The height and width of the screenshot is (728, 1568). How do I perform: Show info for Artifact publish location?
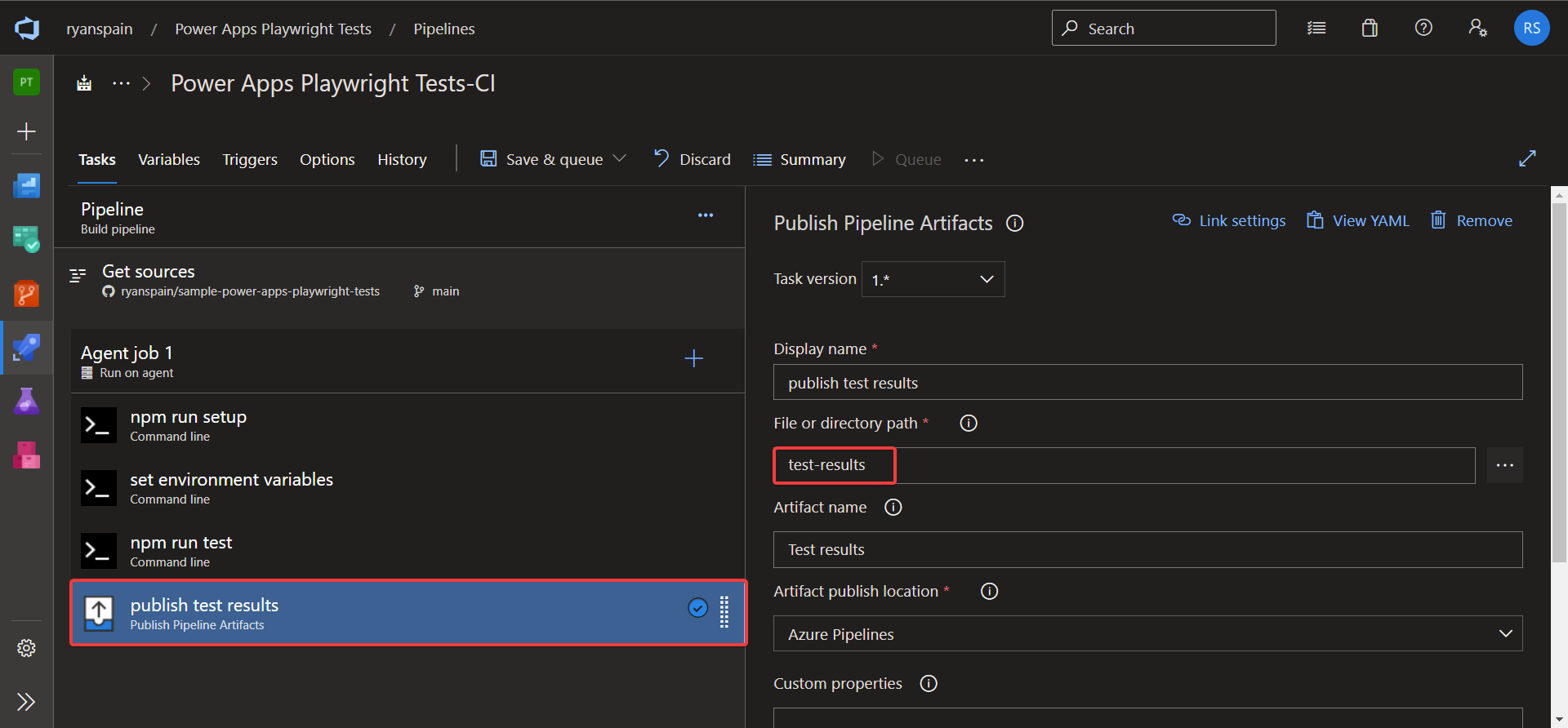coord(989,591)
